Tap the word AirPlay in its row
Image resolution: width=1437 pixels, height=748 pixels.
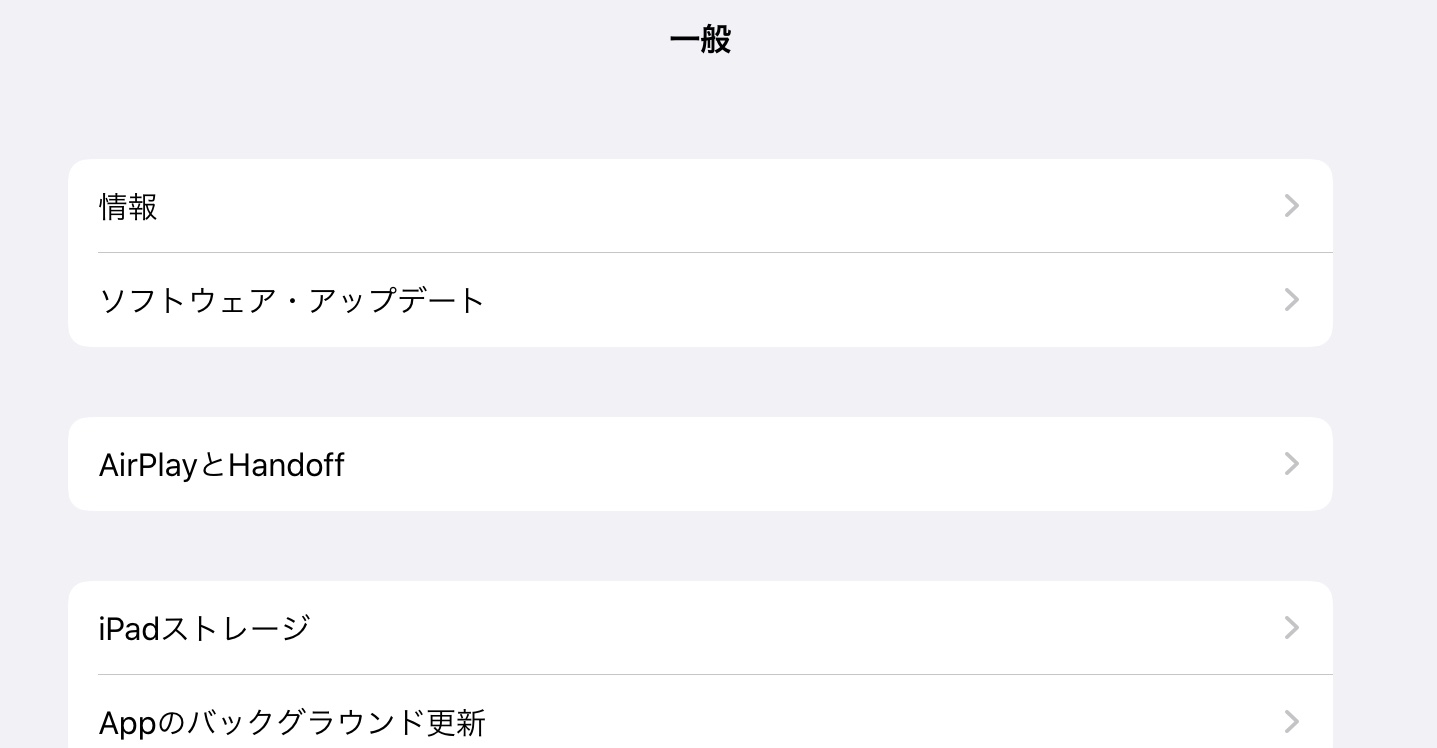tap(148, 465)
